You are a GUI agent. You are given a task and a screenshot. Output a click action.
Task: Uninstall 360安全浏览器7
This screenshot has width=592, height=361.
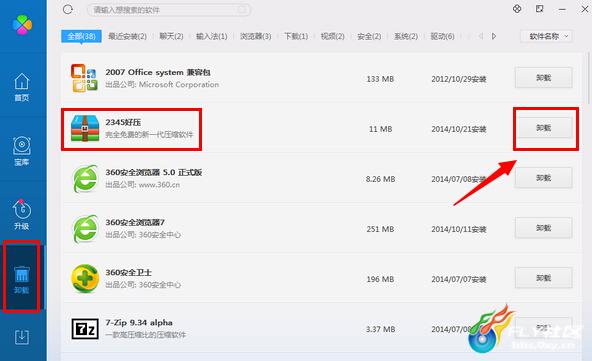point(544,228)
